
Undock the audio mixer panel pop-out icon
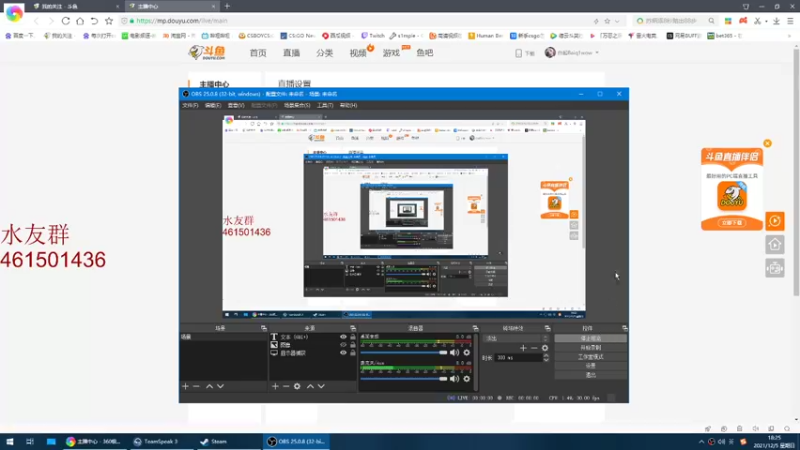pos(475,328)
